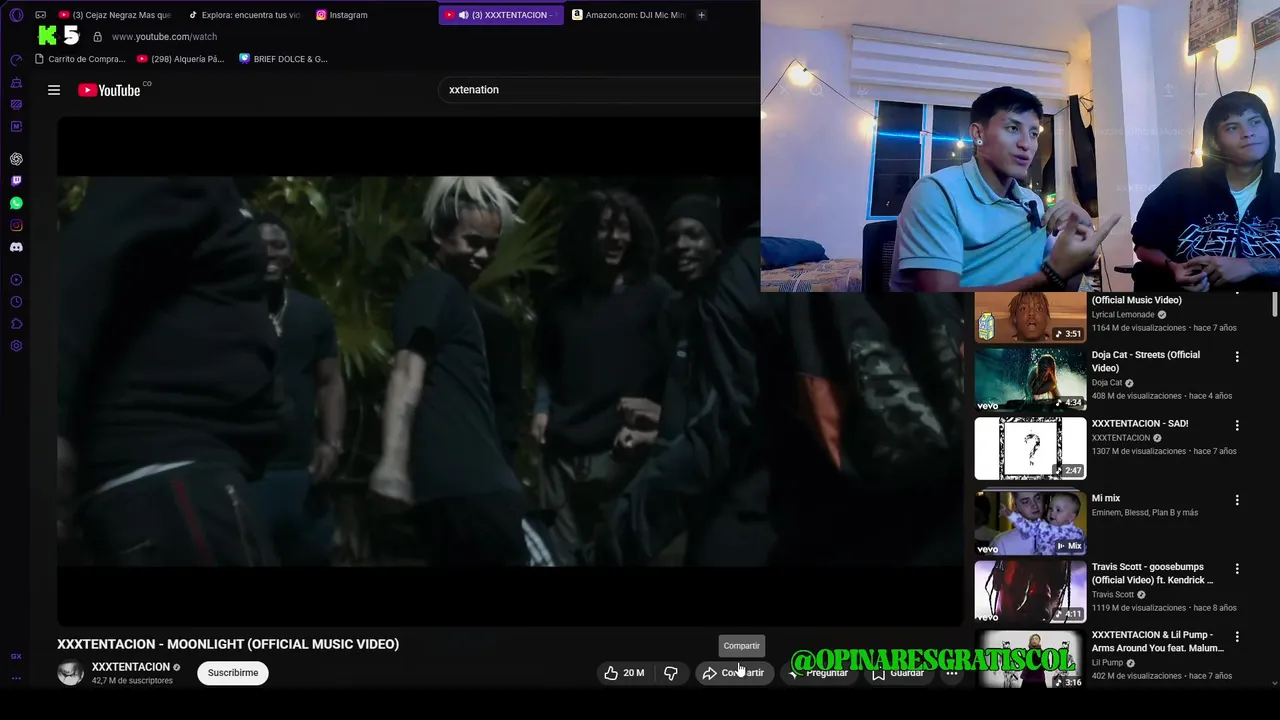Open the XXXTENTACION - SAD! thumbnail

pyautogui.click(x=1030, y=448)
